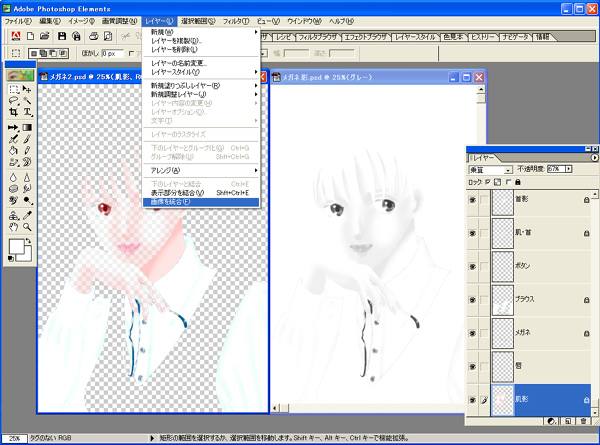The width and height of the screenshot is (600, 445).
Task: Choose レイヤーを複製 from the Layer menu
Action: (x=201, y=41)
